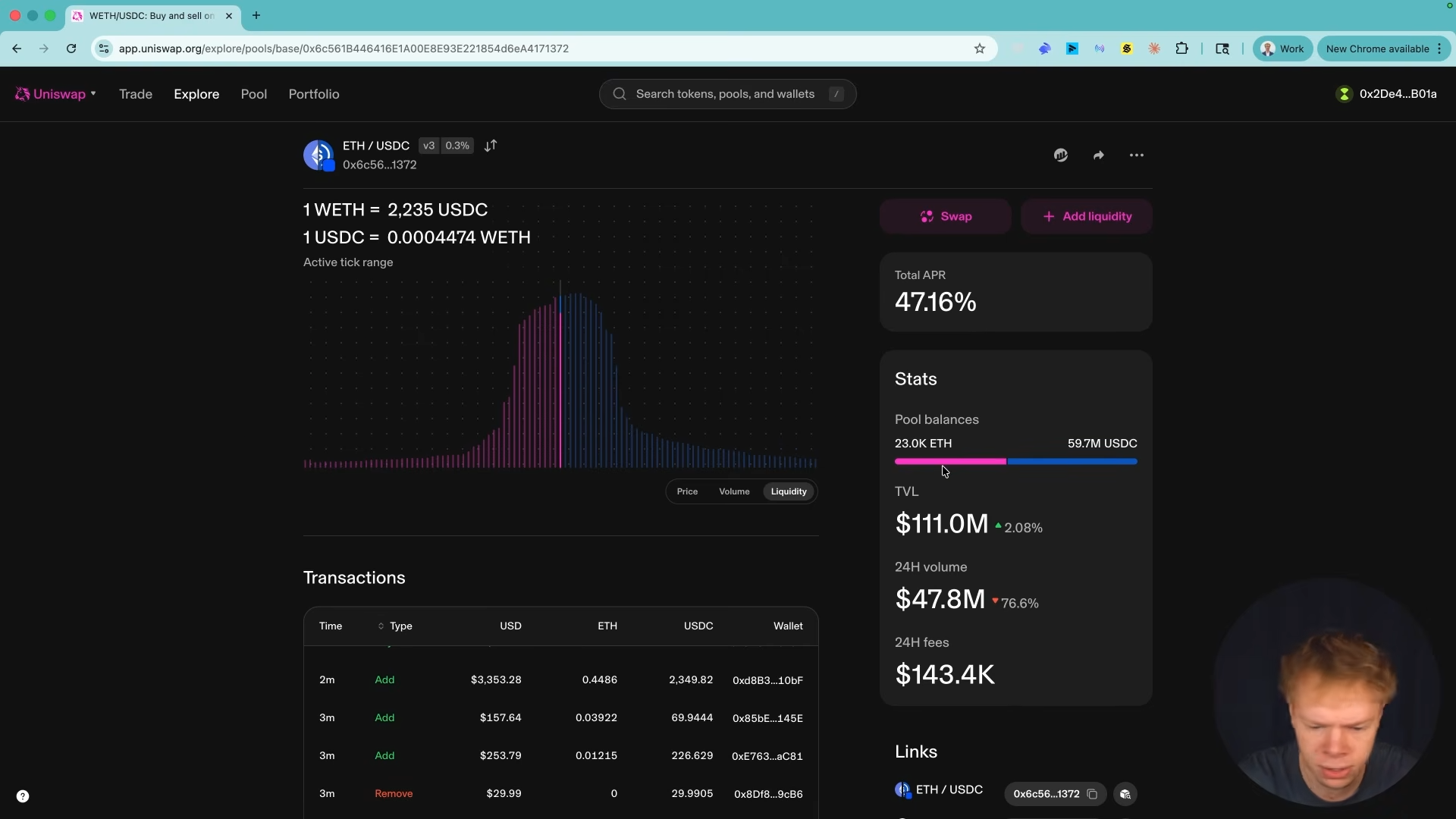Click the Remove transaction type label
1456x819 pixels.
[394, 794]
